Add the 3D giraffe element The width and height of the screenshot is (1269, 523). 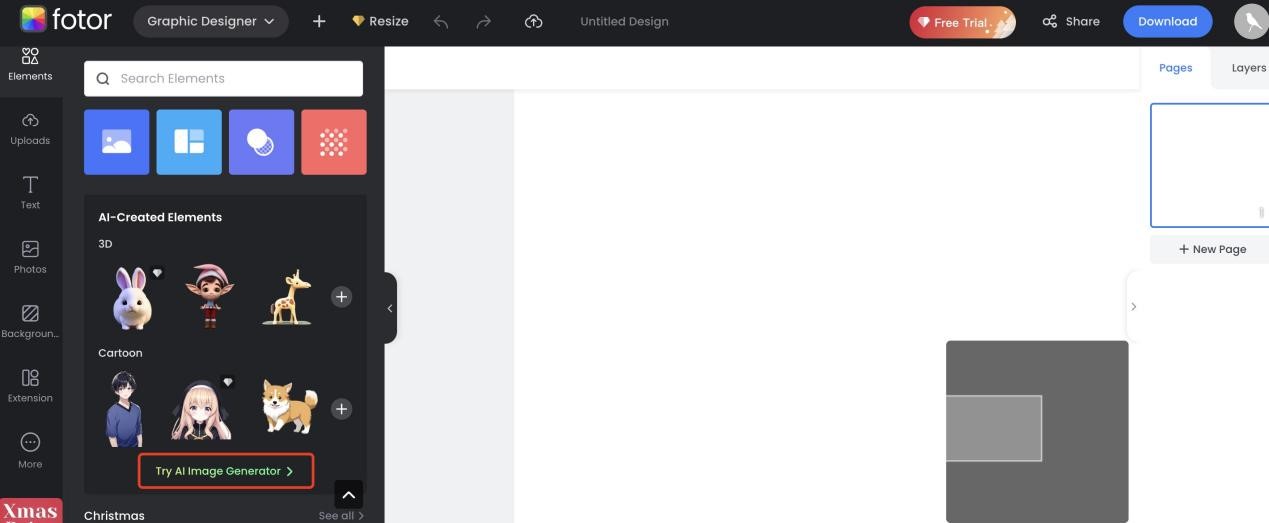[x=287, y=297]
